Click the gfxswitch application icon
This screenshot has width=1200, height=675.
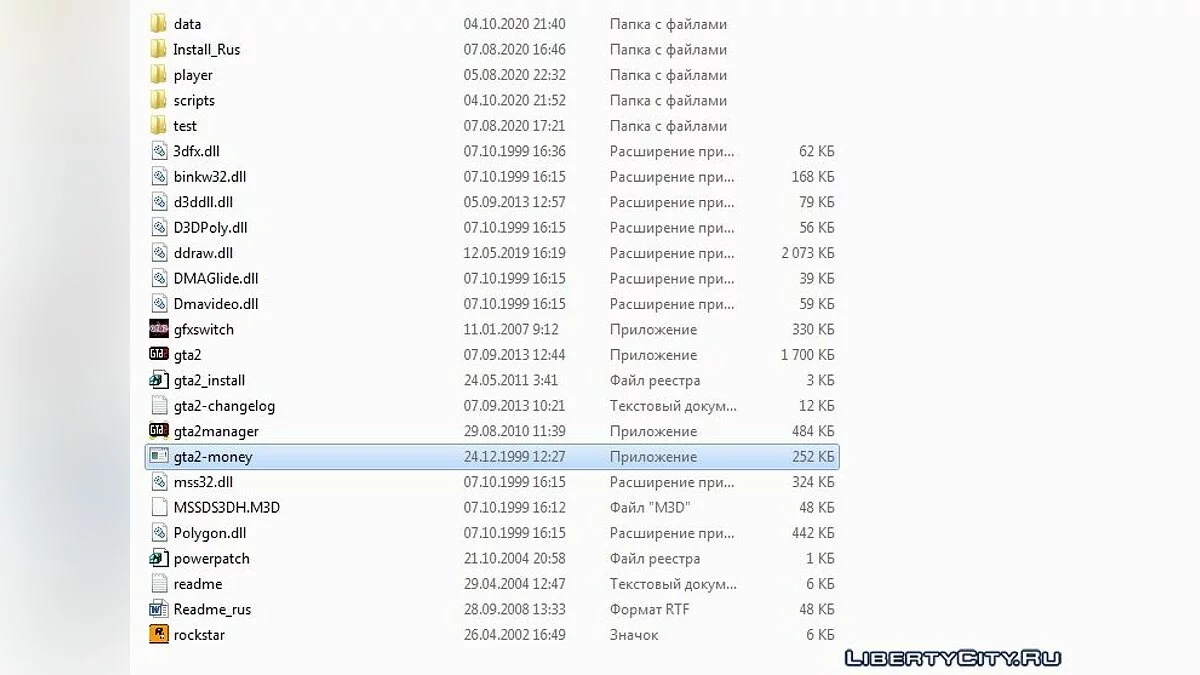pos(158,329)
